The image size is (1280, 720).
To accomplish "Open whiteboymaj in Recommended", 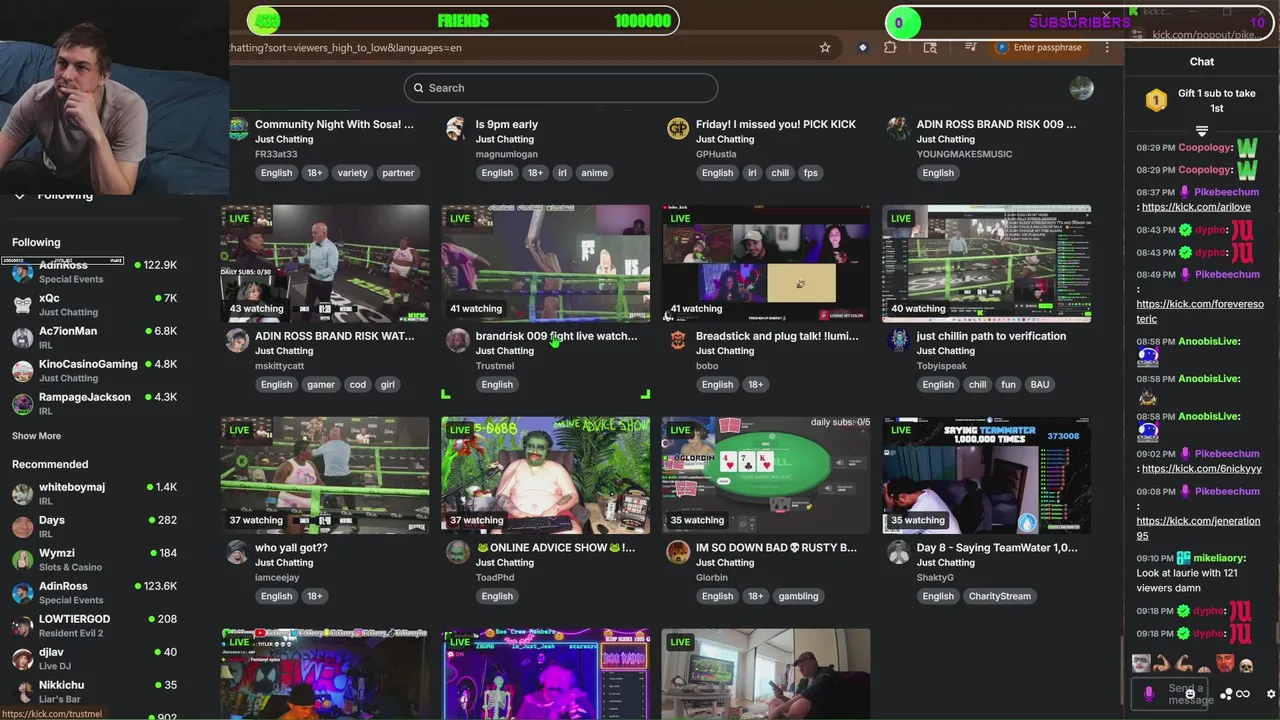I will click(x=94, y=493).
